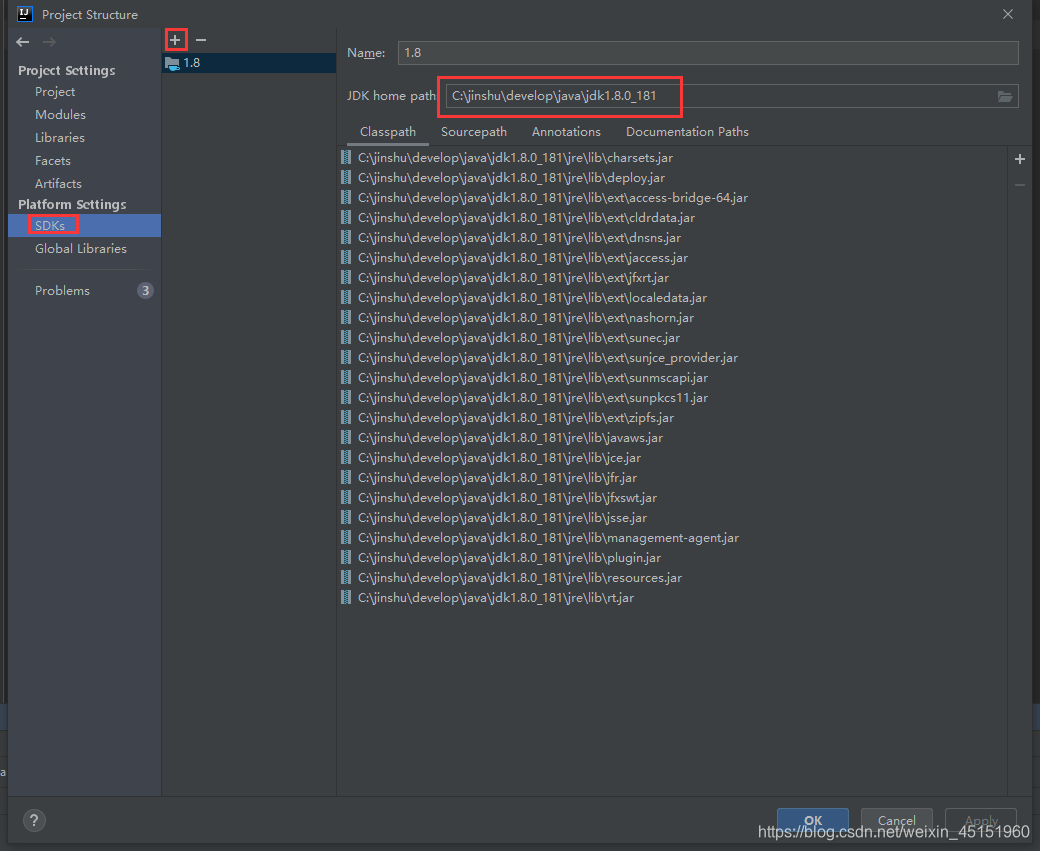Viewport: 1040px width, 851px height.
Task: Switch to the Sourcepath tab
Action: click(x=473, y=131)
